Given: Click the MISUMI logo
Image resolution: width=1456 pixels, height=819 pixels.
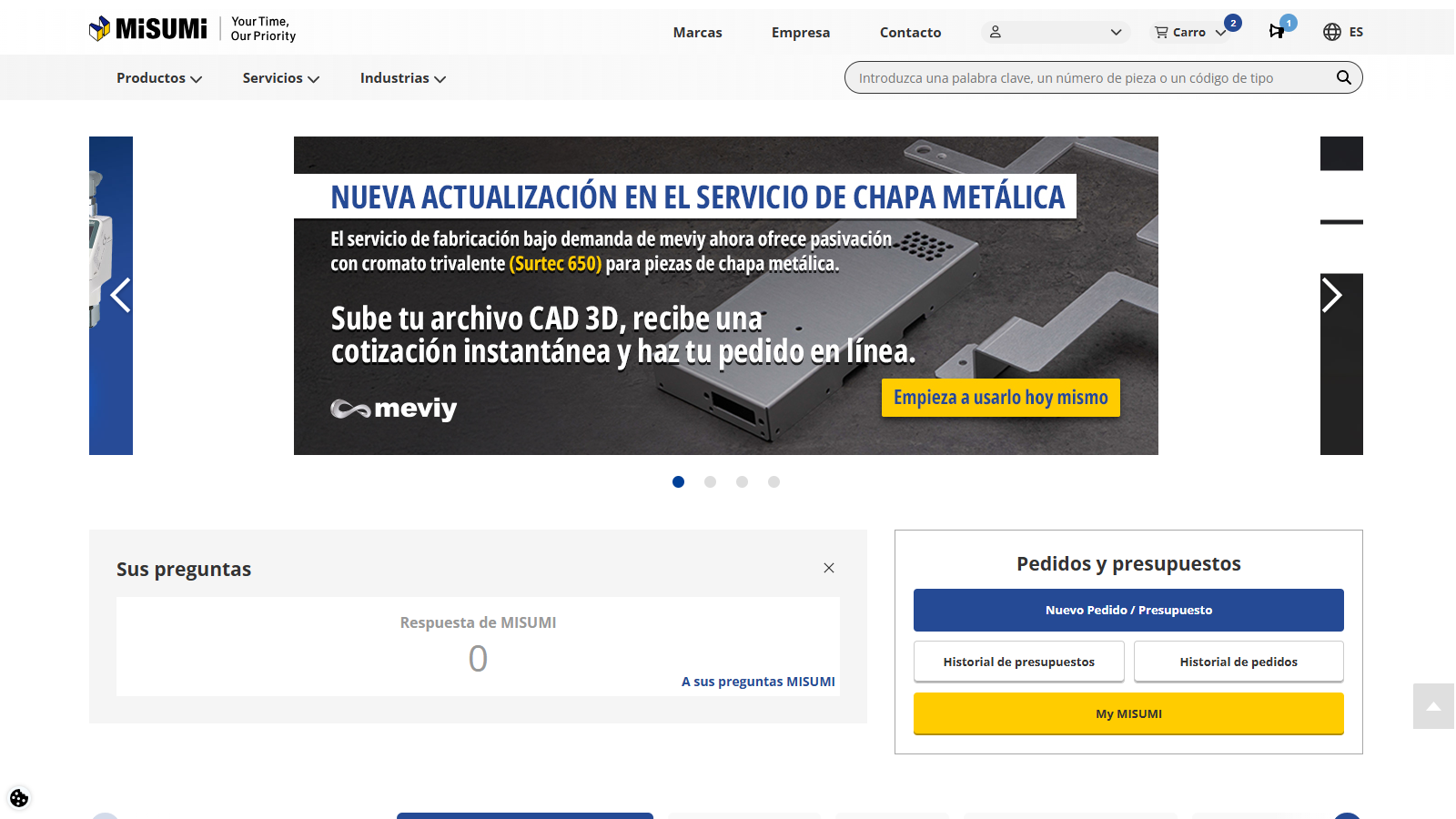Looking at the screenshot, I should point(148,29).
